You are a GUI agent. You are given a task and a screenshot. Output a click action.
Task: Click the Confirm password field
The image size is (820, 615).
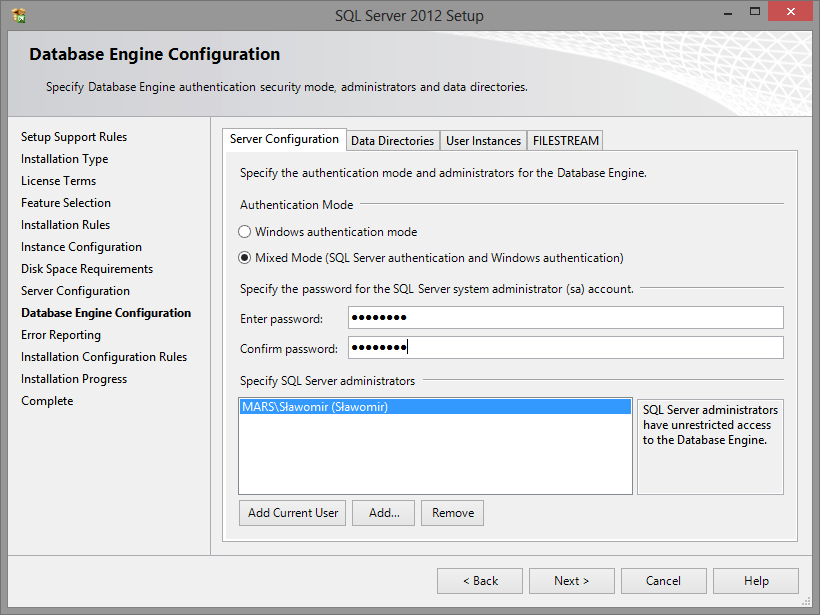pyautogui.click(x=565, y=348)
